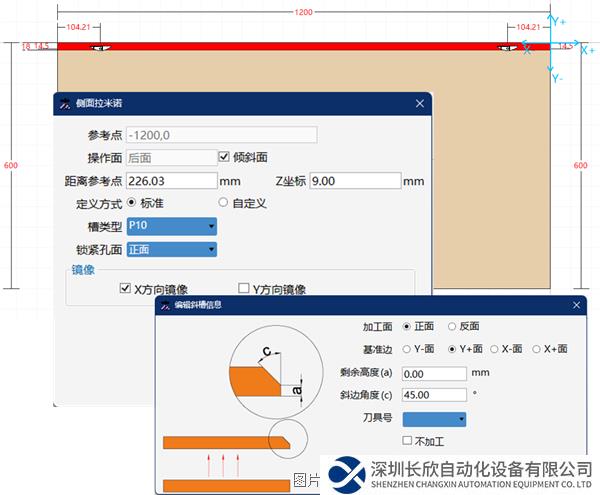Screen dimensions: 600x495
Task: Choose X+面 as reference edge
Action: (537, 349)
